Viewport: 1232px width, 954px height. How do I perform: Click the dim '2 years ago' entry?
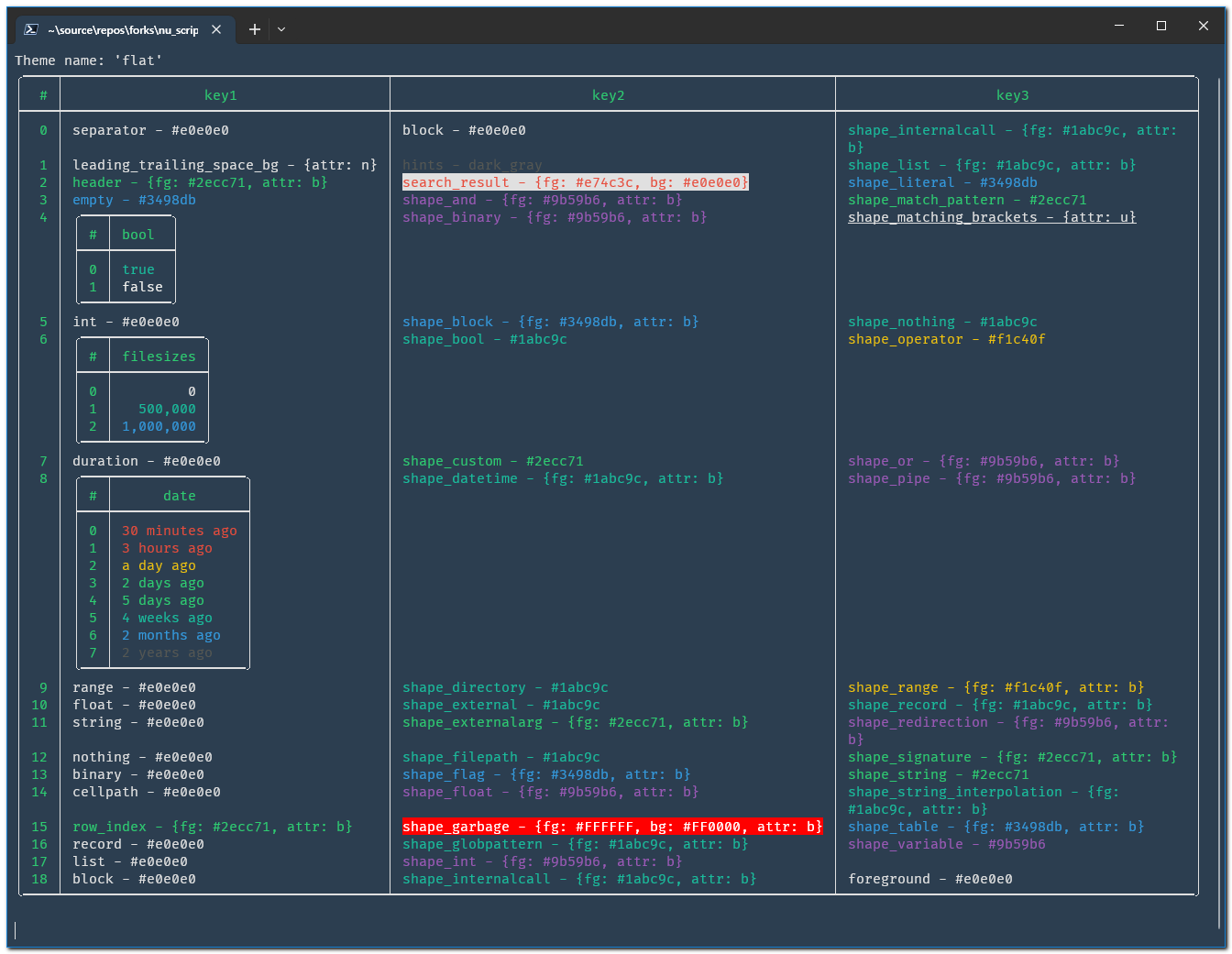168,652
